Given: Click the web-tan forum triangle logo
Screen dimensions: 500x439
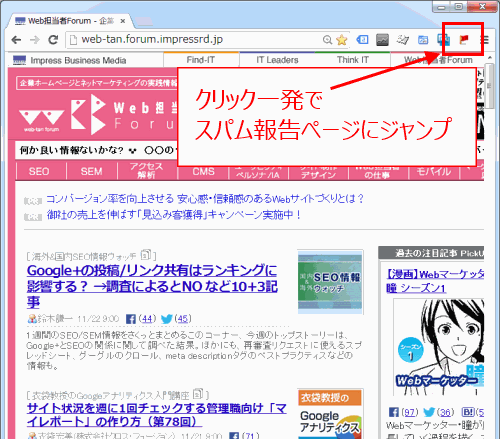Looking at the screenshot, I should coord(42,120).
